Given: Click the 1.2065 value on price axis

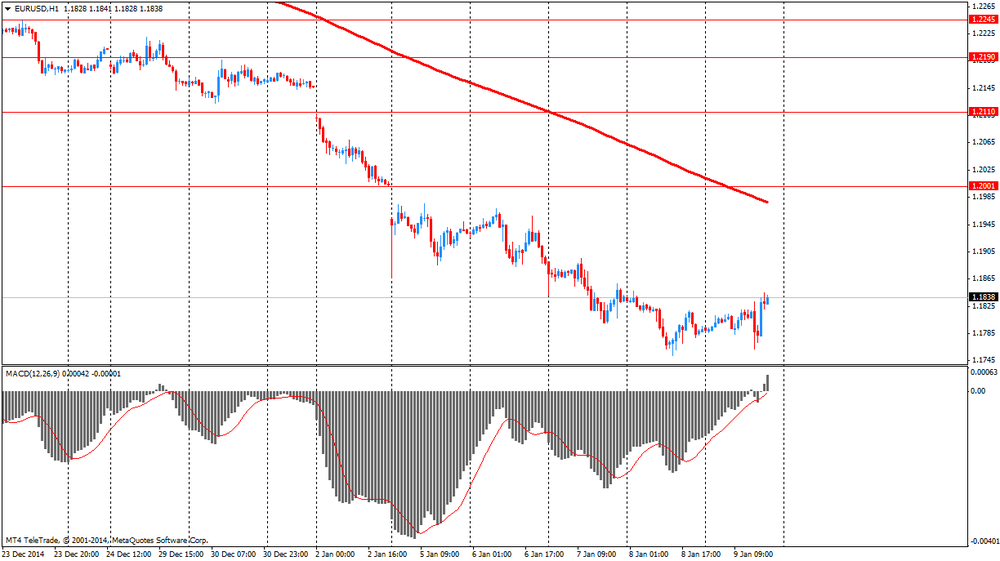Looking at the screenshot, I should pyautogui.click(x=983, y=142).
